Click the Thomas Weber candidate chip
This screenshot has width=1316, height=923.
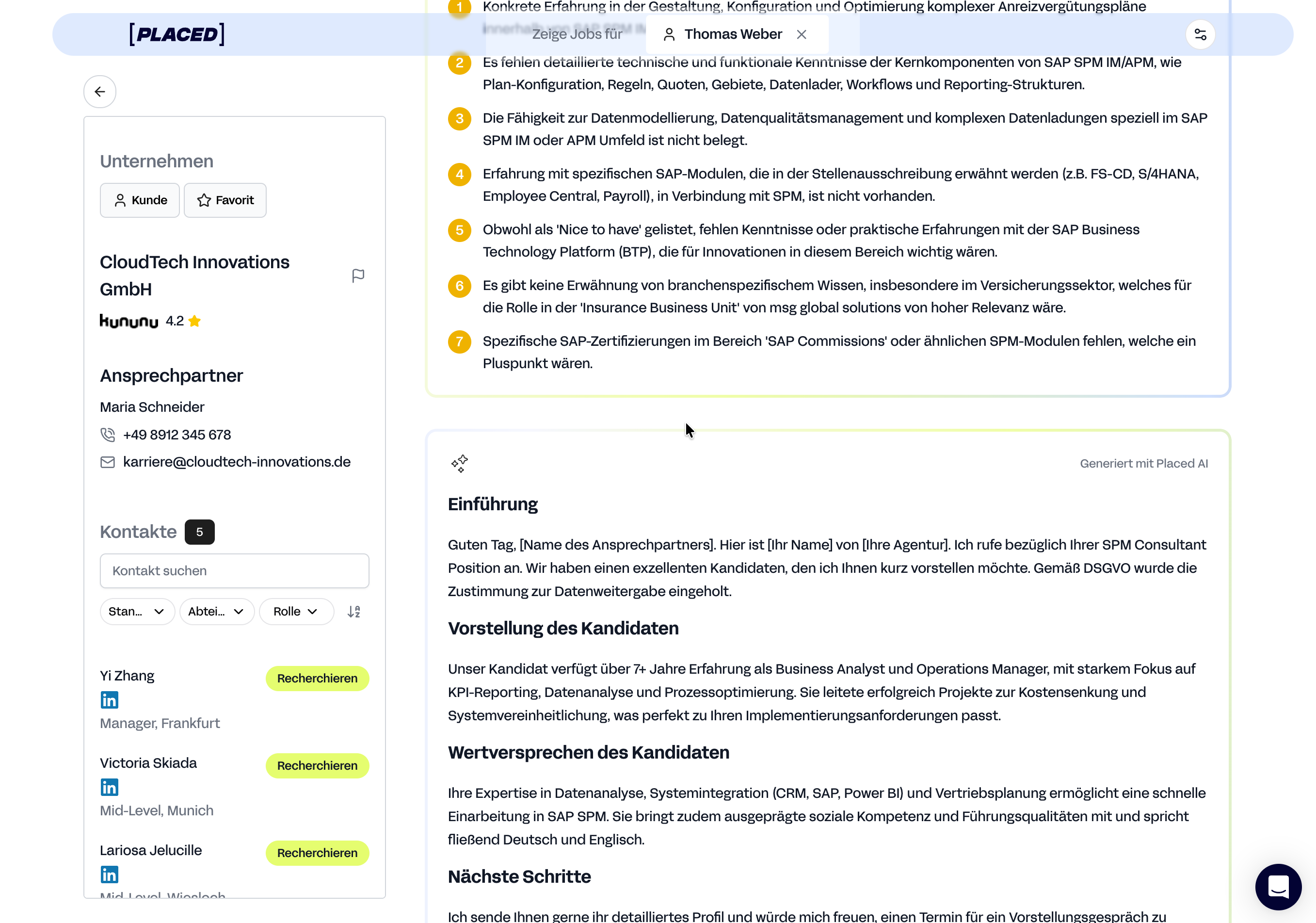[725, 34]
